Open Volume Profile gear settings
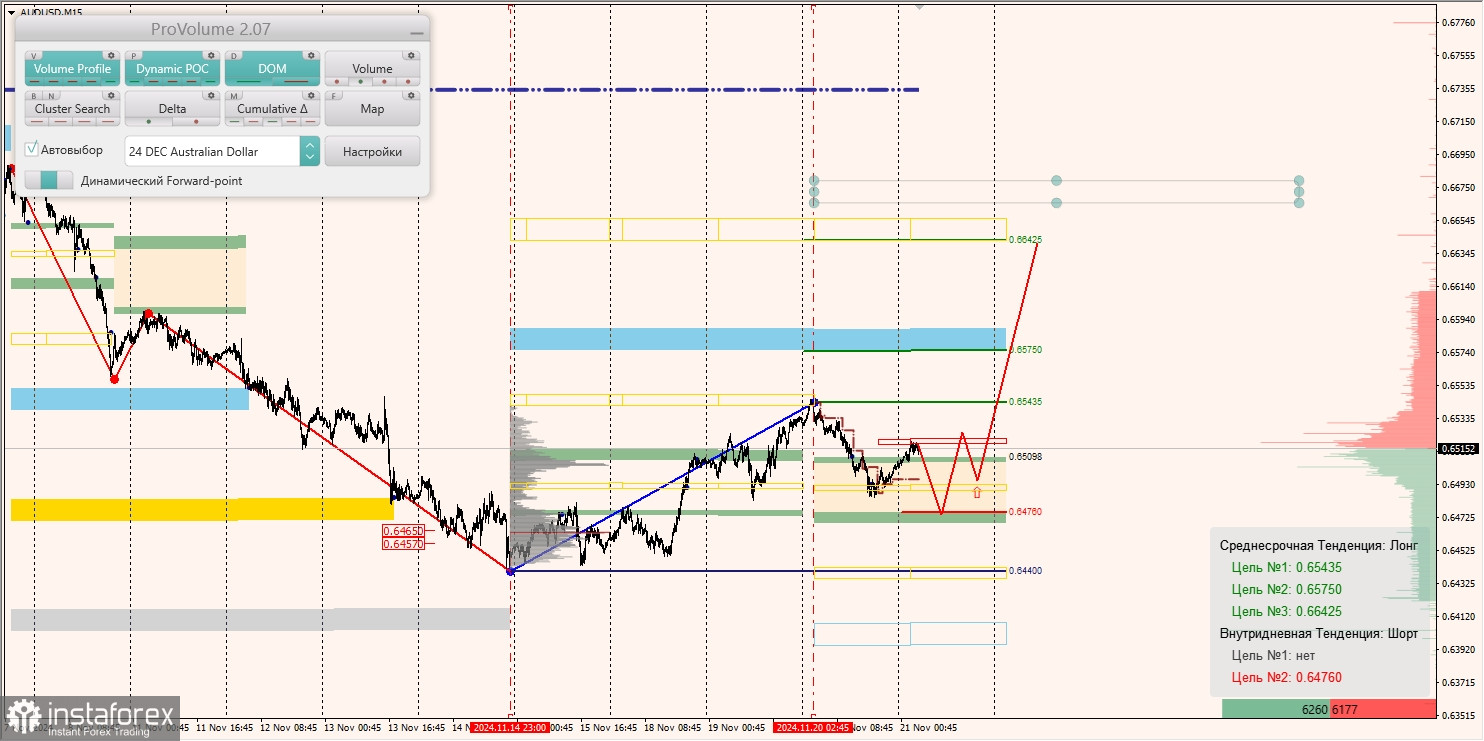 pos(111,55)
